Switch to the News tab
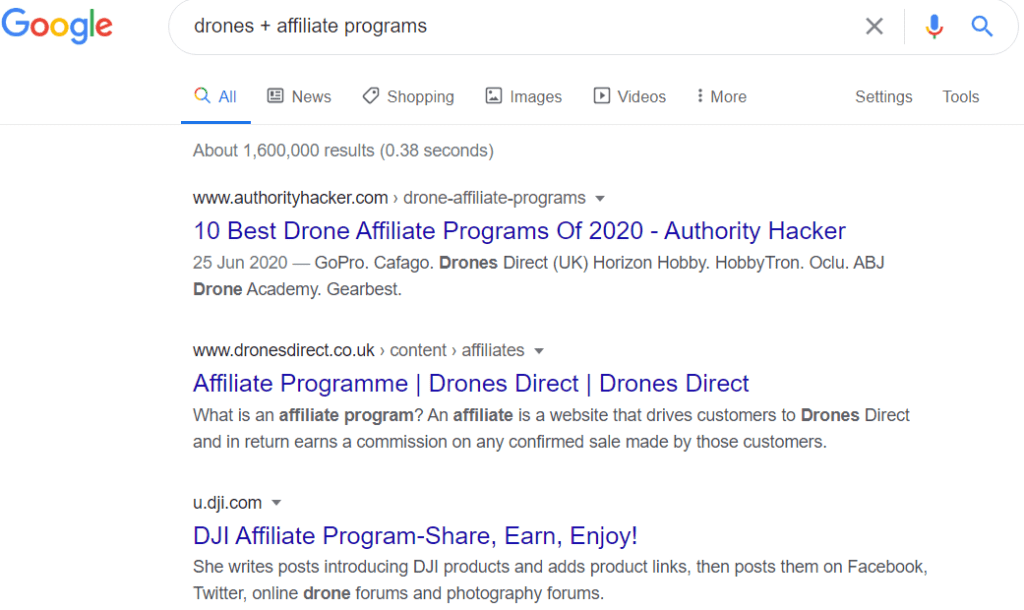This screenshot has width=1024, height=610. pos(299,97)
